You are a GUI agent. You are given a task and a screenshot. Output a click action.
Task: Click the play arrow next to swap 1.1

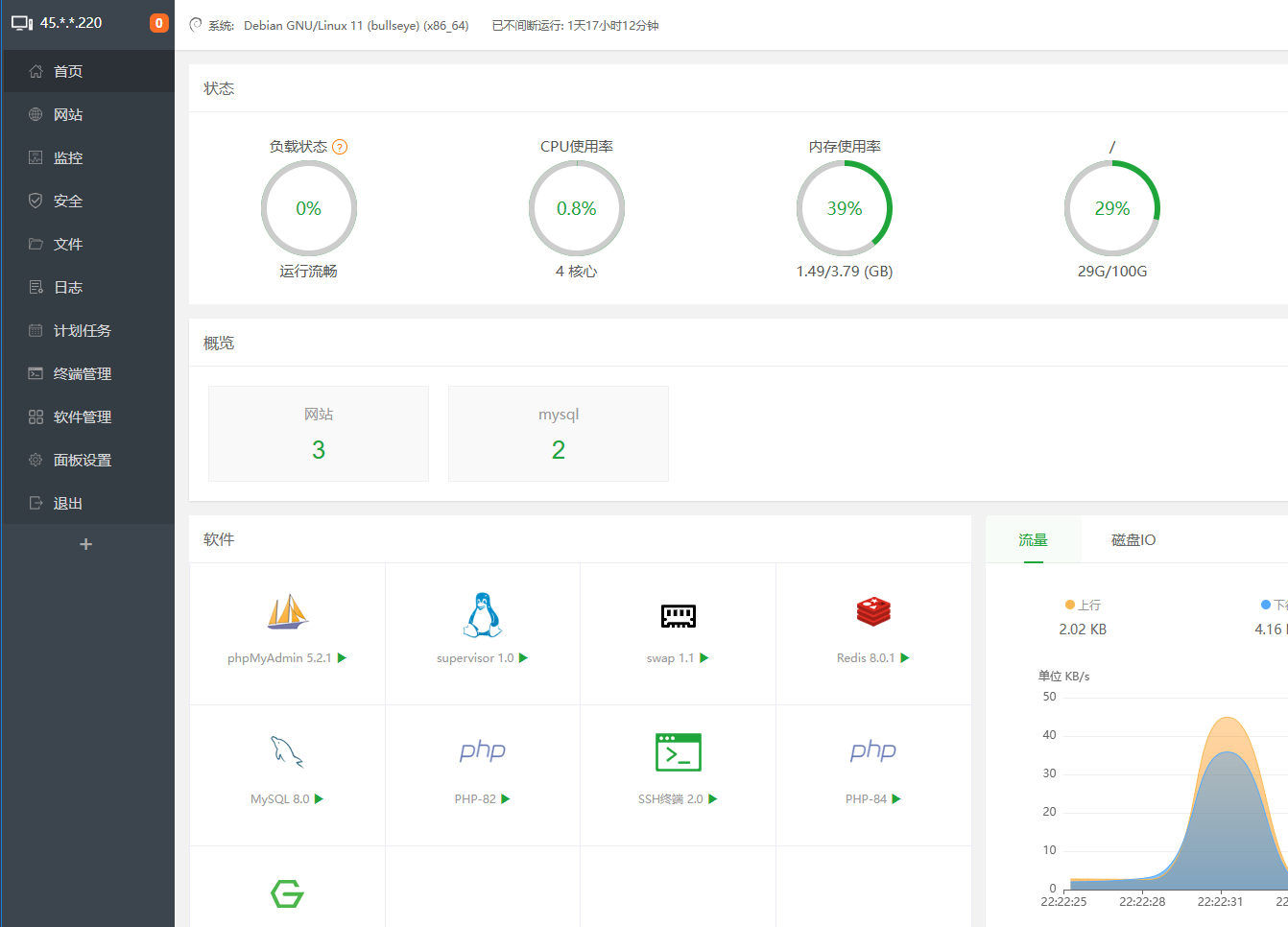[x=704, y=658]
